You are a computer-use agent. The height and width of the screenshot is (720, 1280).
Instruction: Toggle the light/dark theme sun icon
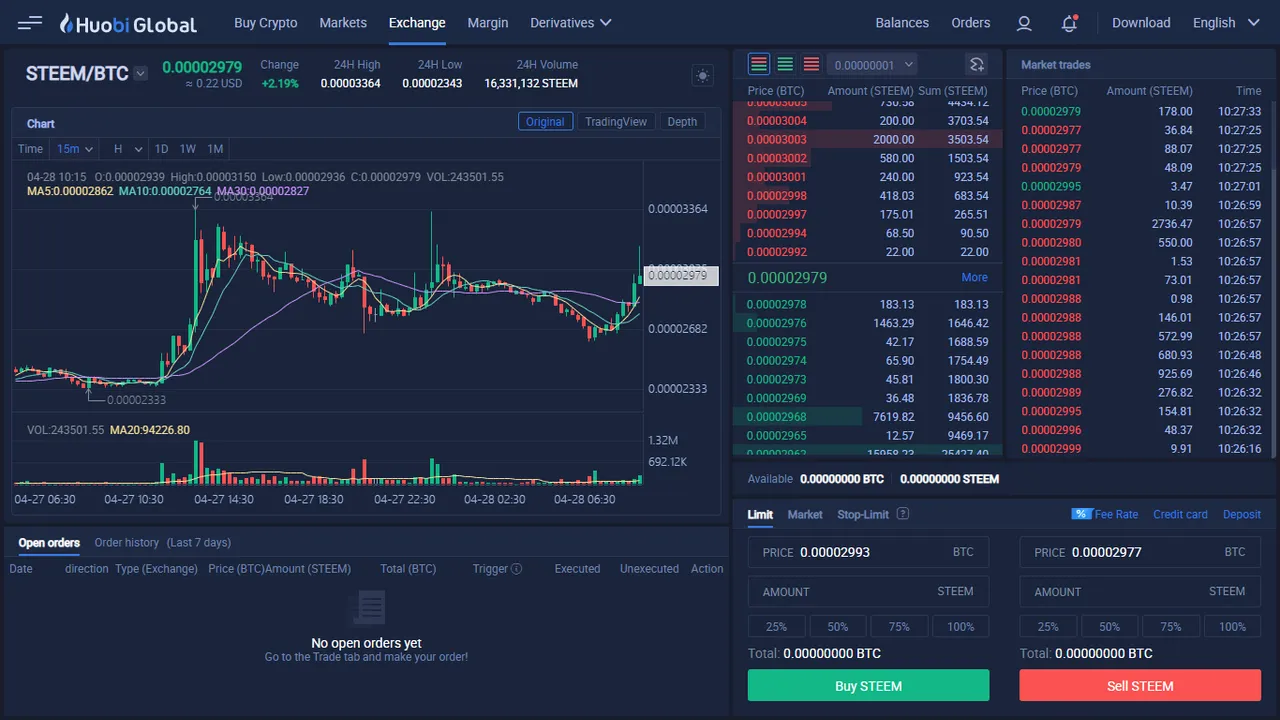click(703, 76)
